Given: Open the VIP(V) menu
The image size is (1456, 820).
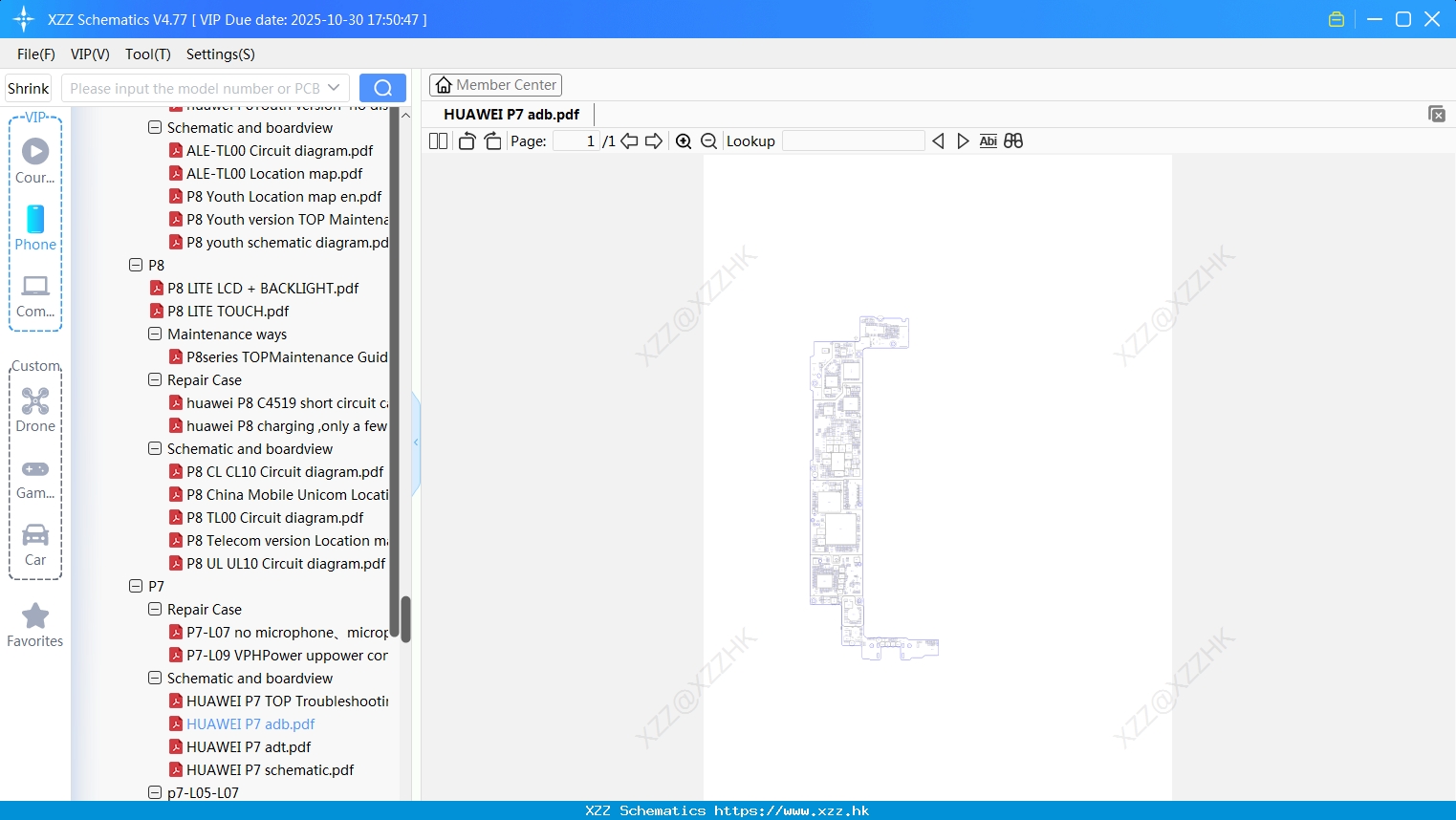Looking at the screenshot, I should tap(90, 54).
